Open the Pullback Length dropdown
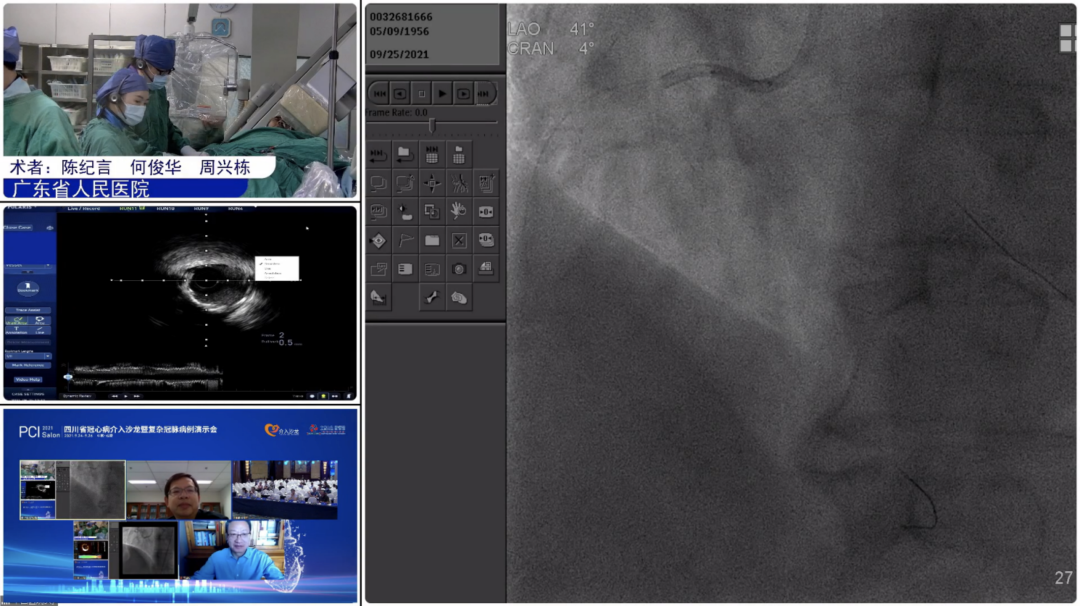The width and height of the screenshot is (1080, 606). point(27,355)
